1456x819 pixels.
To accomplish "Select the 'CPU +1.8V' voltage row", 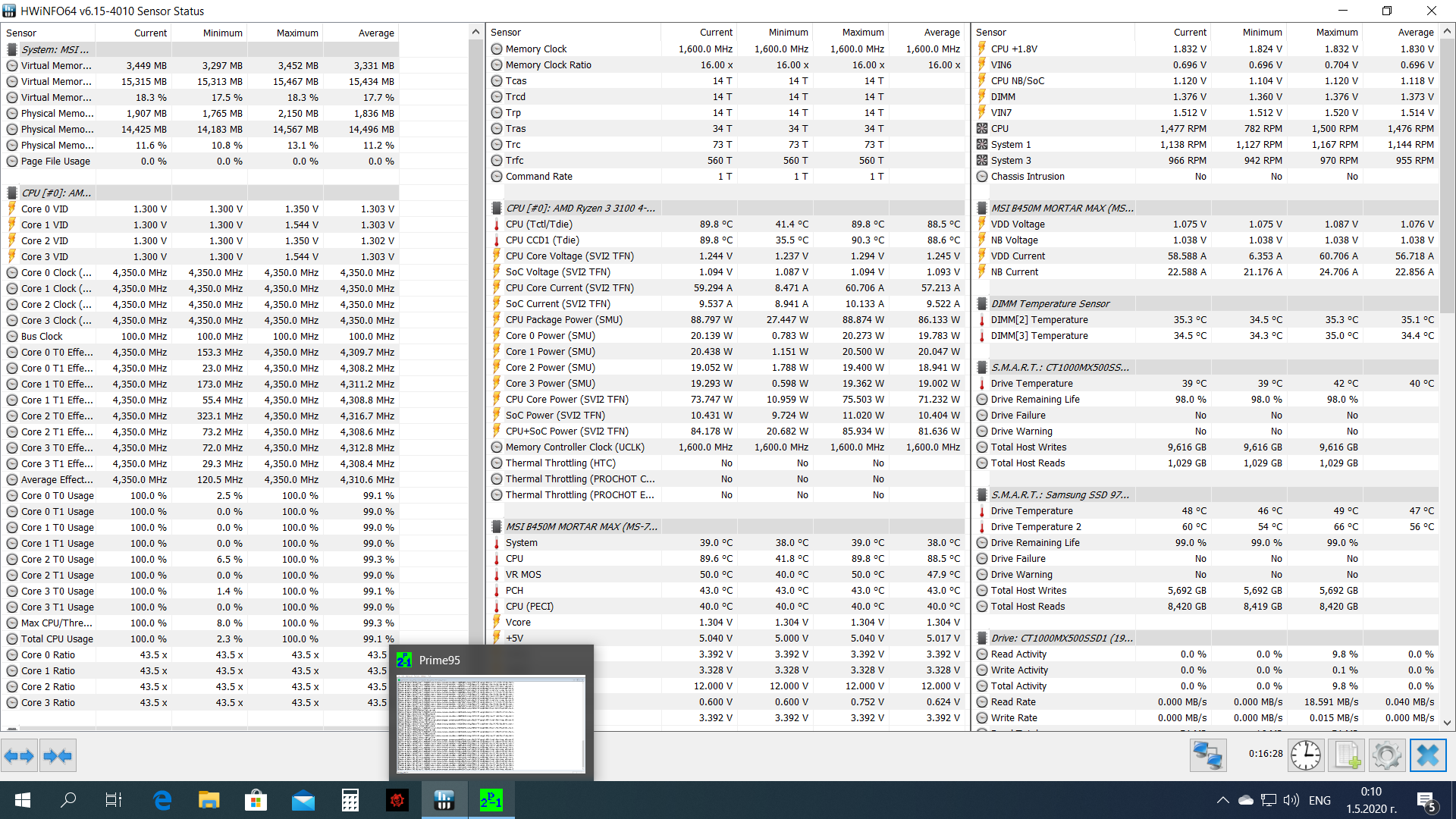I will [1205, 49].
